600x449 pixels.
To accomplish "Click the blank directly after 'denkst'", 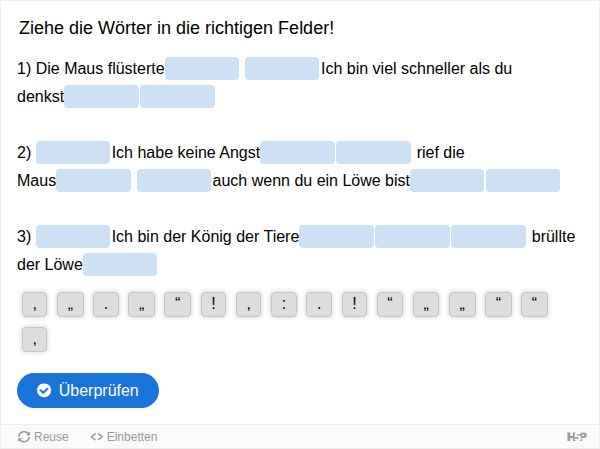I will click(101, 96).
